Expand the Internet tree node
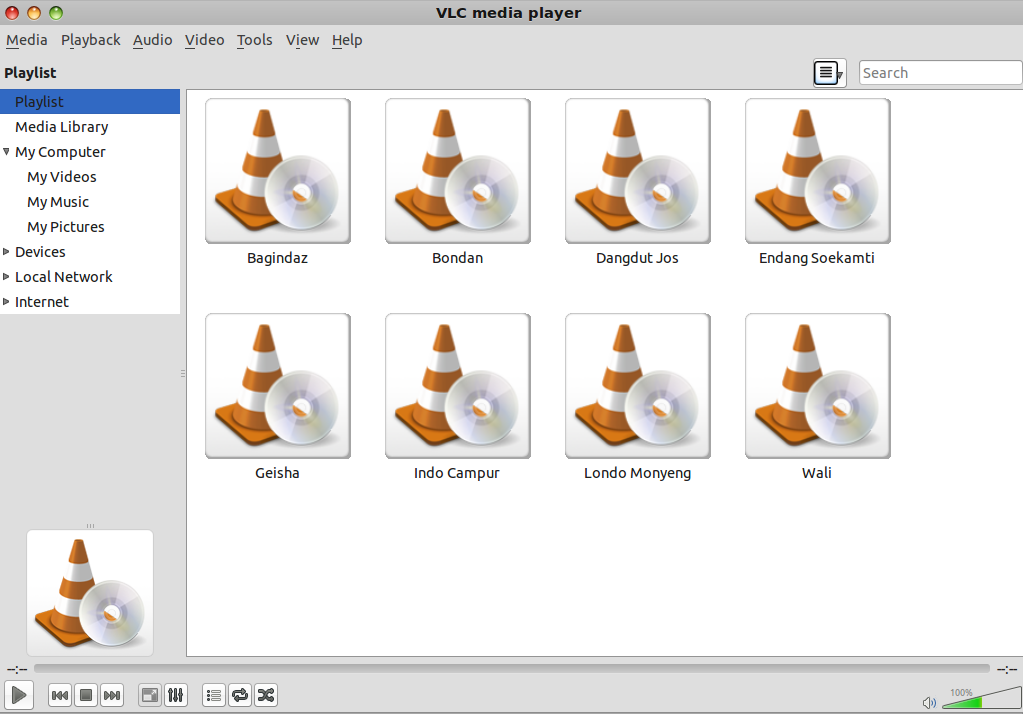1023x714 pixels. (x=6, y=302)
